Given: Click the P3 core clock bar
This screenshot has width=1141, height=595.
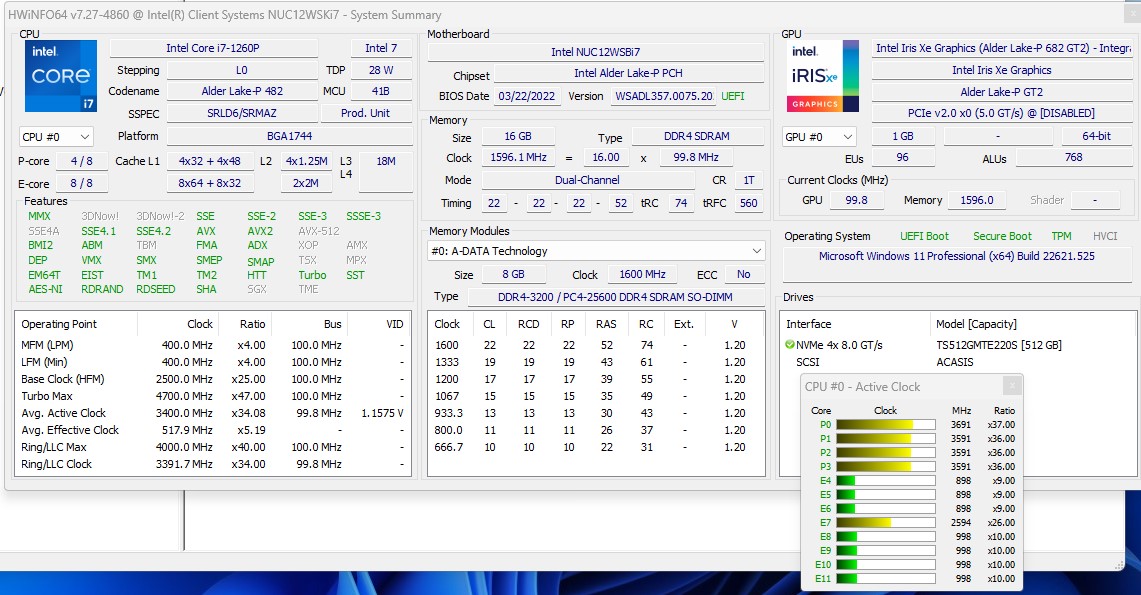Looking at the screenshot, I should [886, 466].
